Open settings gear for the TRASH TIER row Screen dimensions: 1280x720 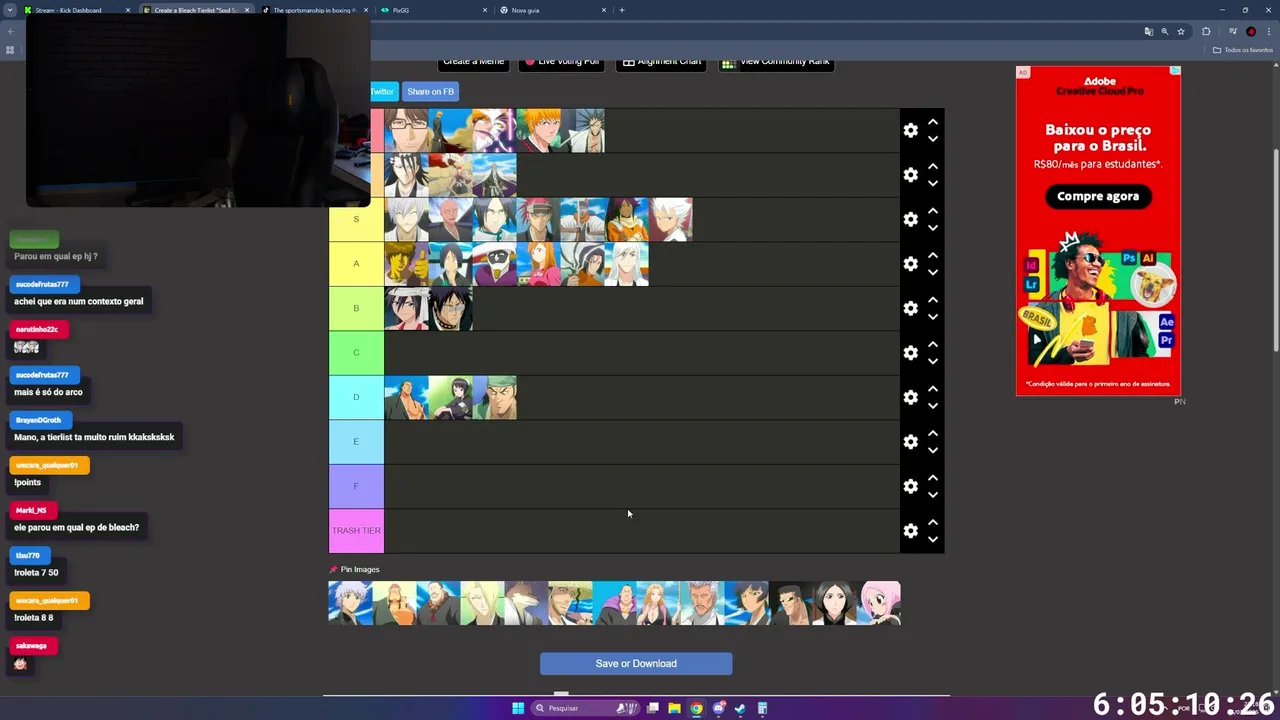click(910, 531)
